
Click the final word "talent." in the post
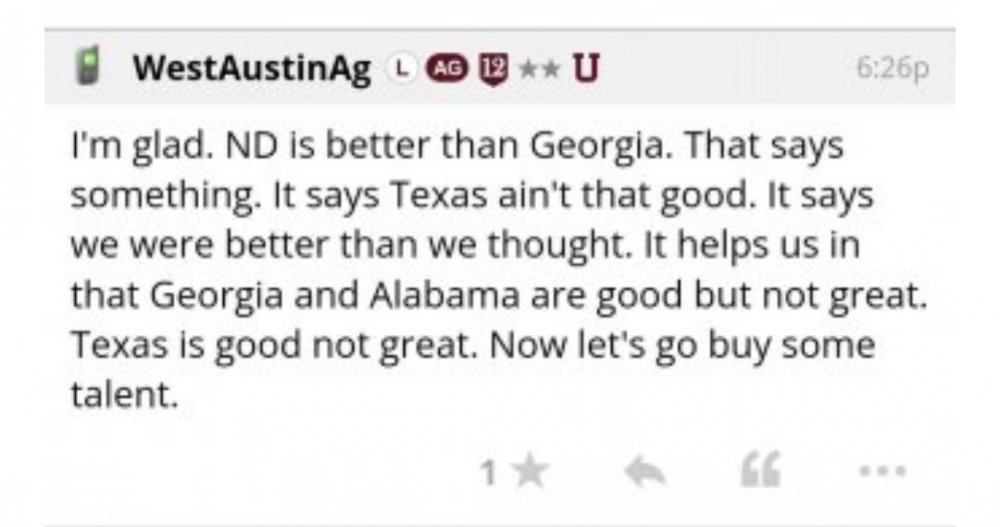pos(123,396)
